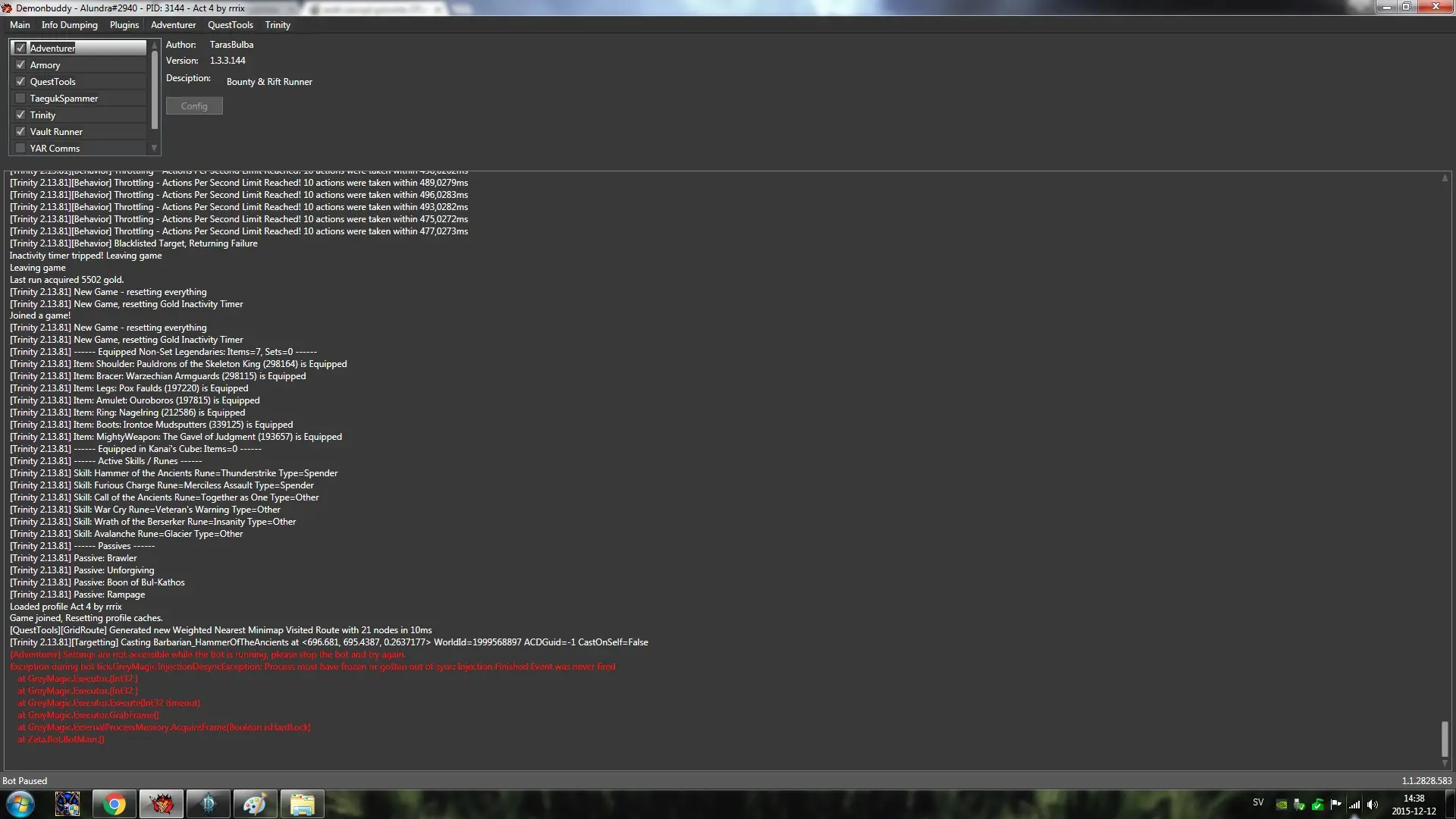Click the 'Loaded profile Act 4 by rrrix' line
Image resolution: width=1456 pixels, height=819 pixels.
[65, 607]
